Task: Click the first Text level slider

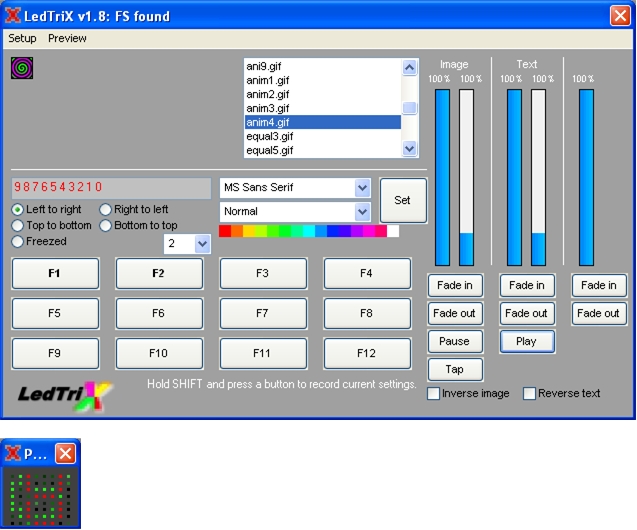Action: click(514, 177)
